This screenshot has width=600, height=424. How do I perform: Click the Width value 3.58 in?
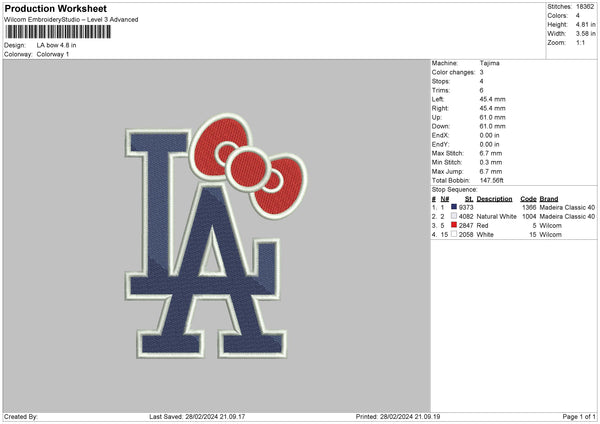(585, 34)
